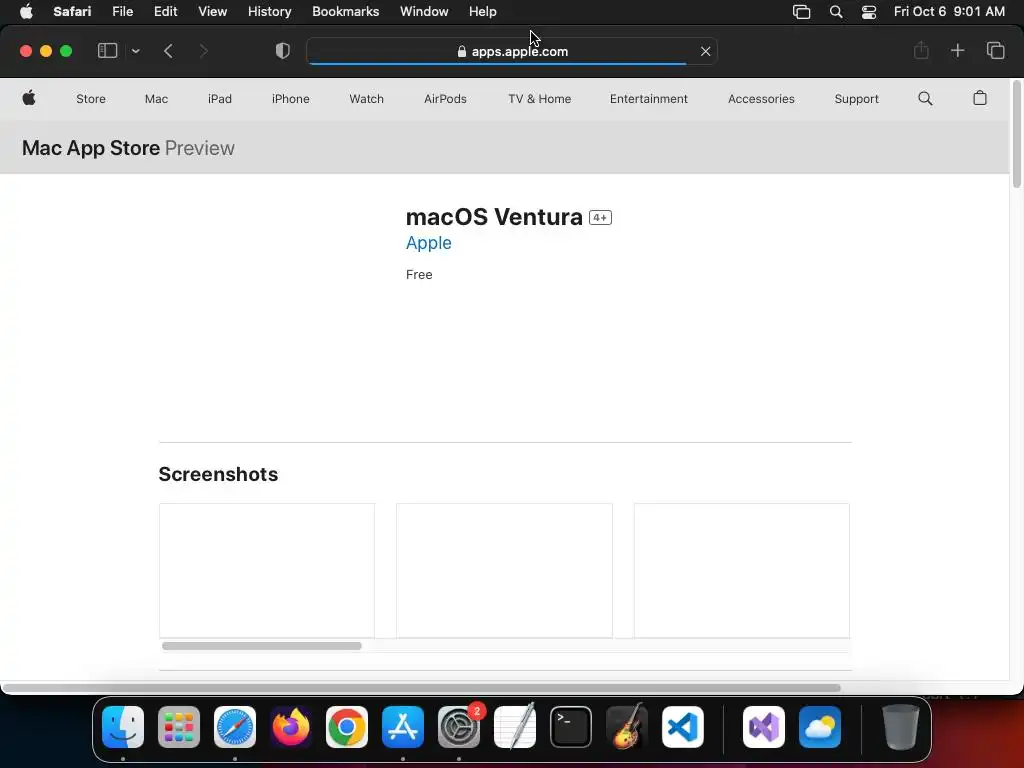Open the Edit menu
Viewport: 1024px width, 768px height.
tap(165, 12)
